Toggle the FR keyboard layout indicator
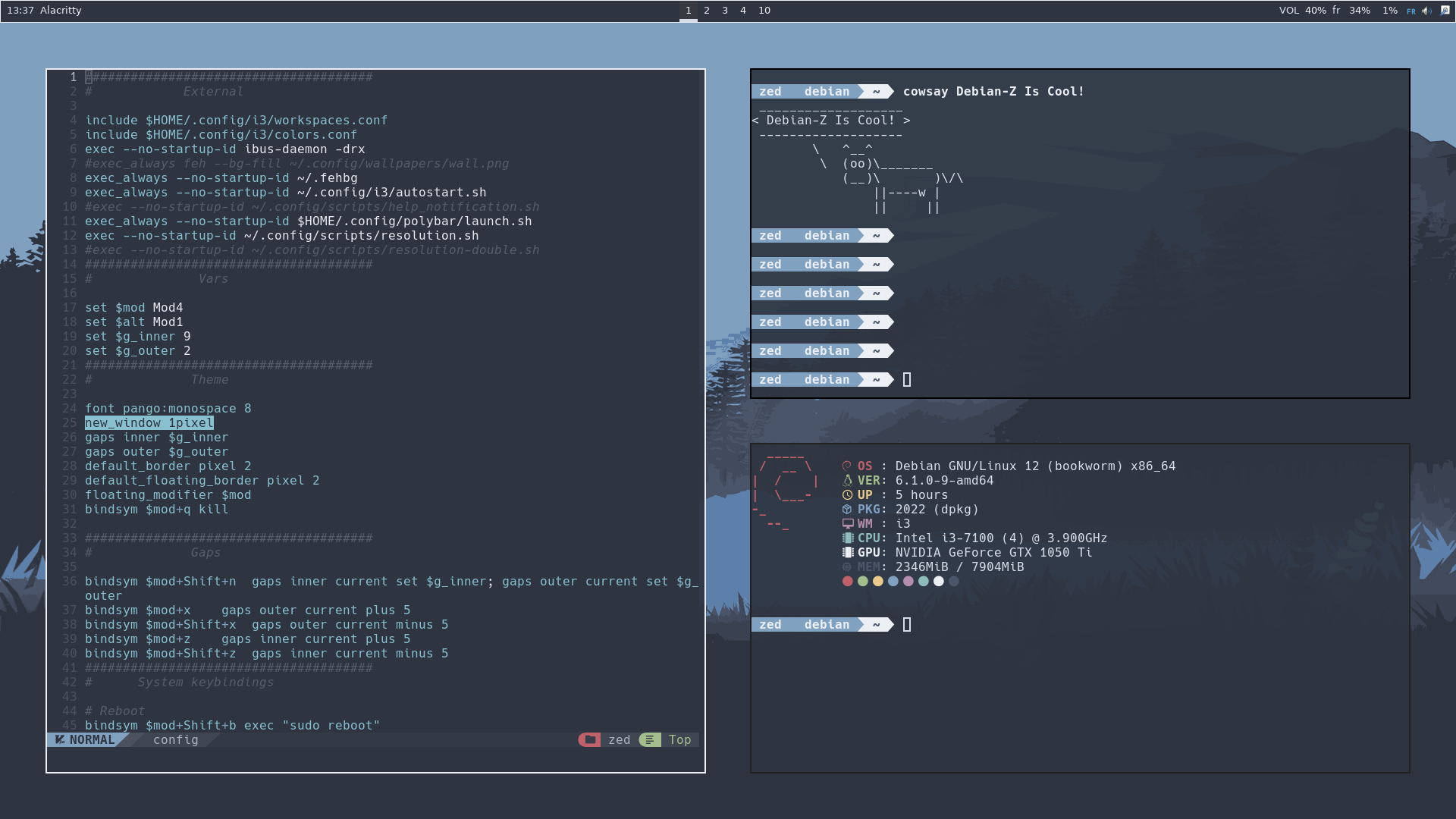This screenshot has height=819, width=1456. click(x=1411, y=11)
